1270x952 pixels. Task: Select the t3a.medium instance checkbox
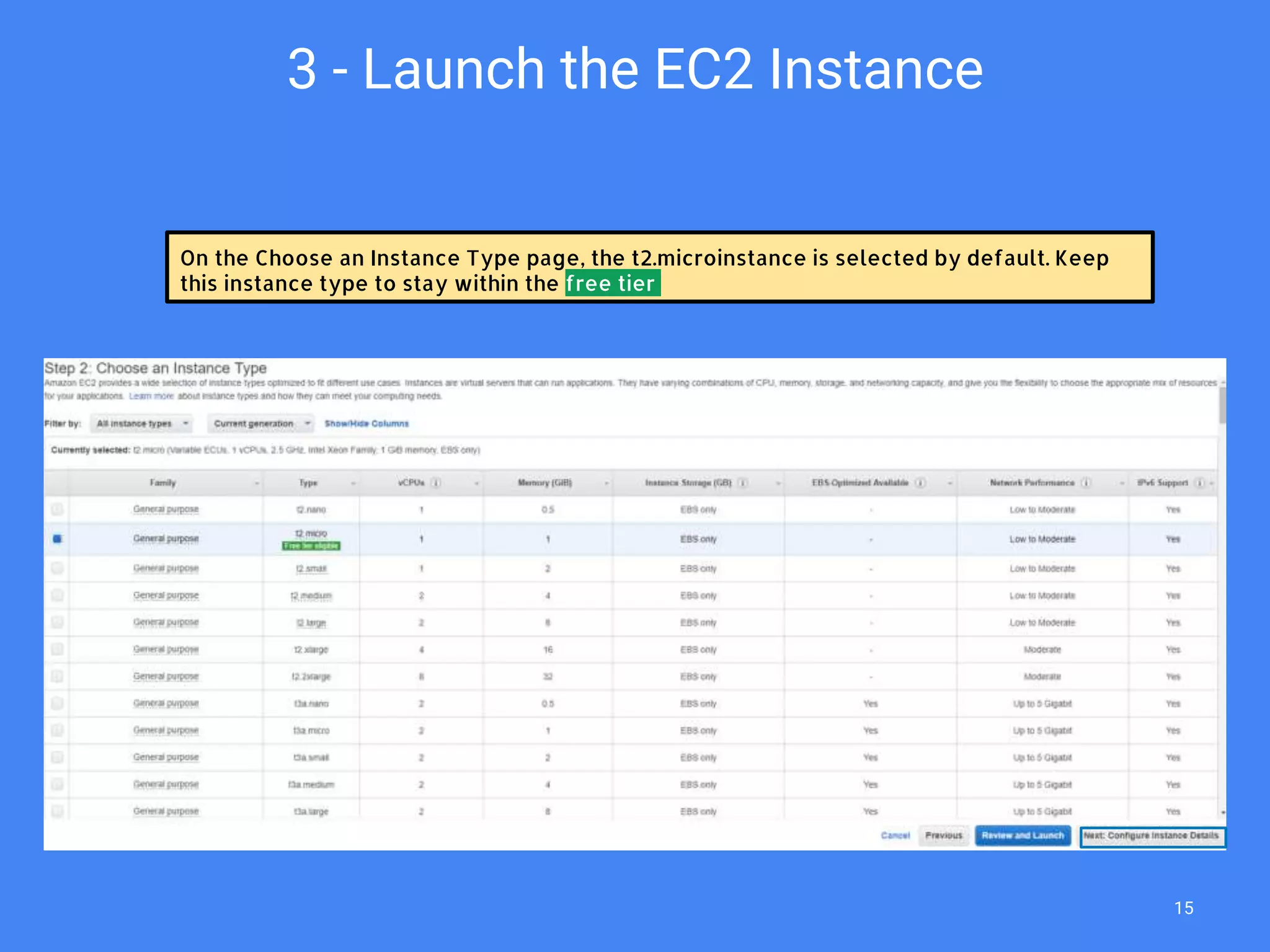pyautogui.click(x=57, y=784)
